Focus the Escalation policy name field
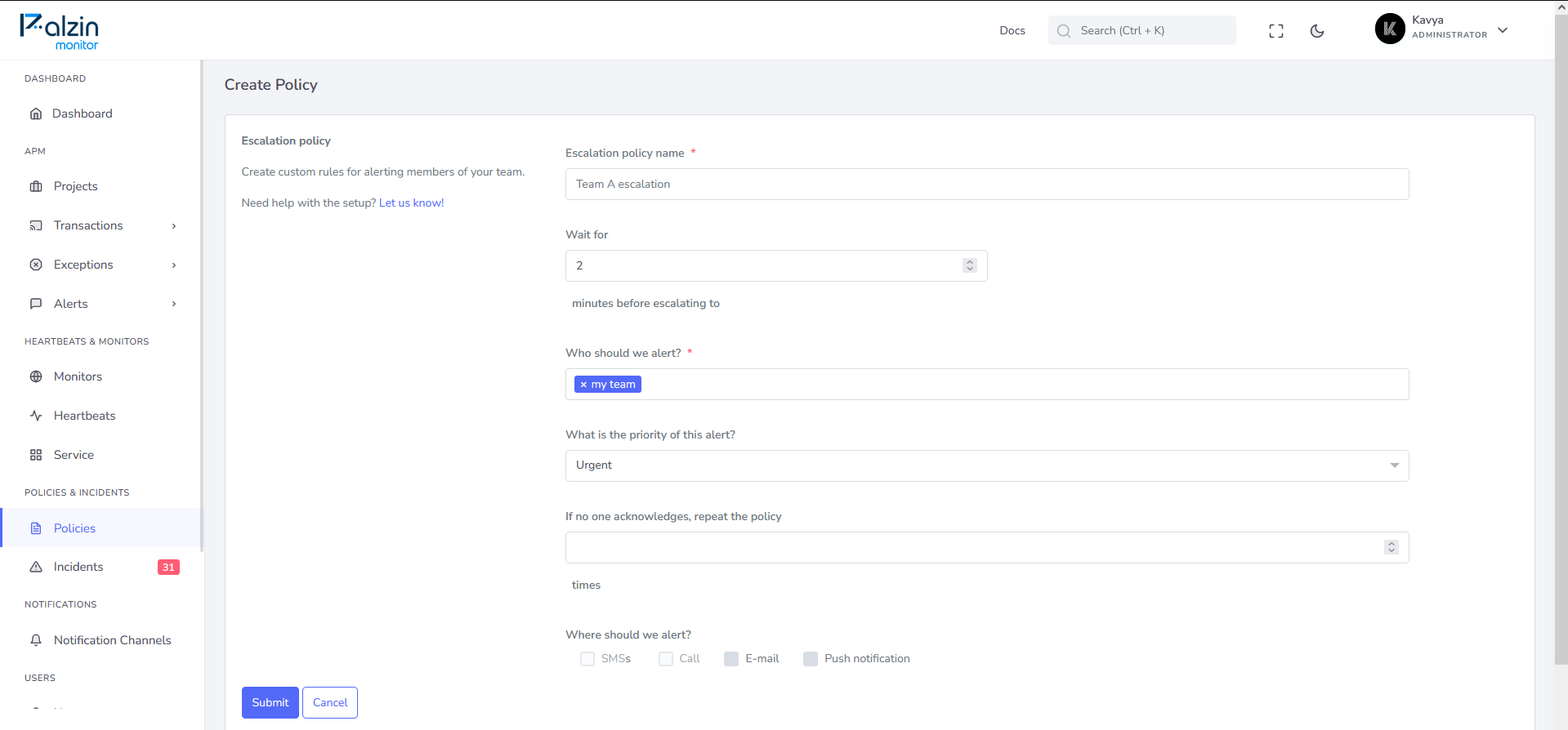This screenshot has width=1568, height=730. [987, 184]
